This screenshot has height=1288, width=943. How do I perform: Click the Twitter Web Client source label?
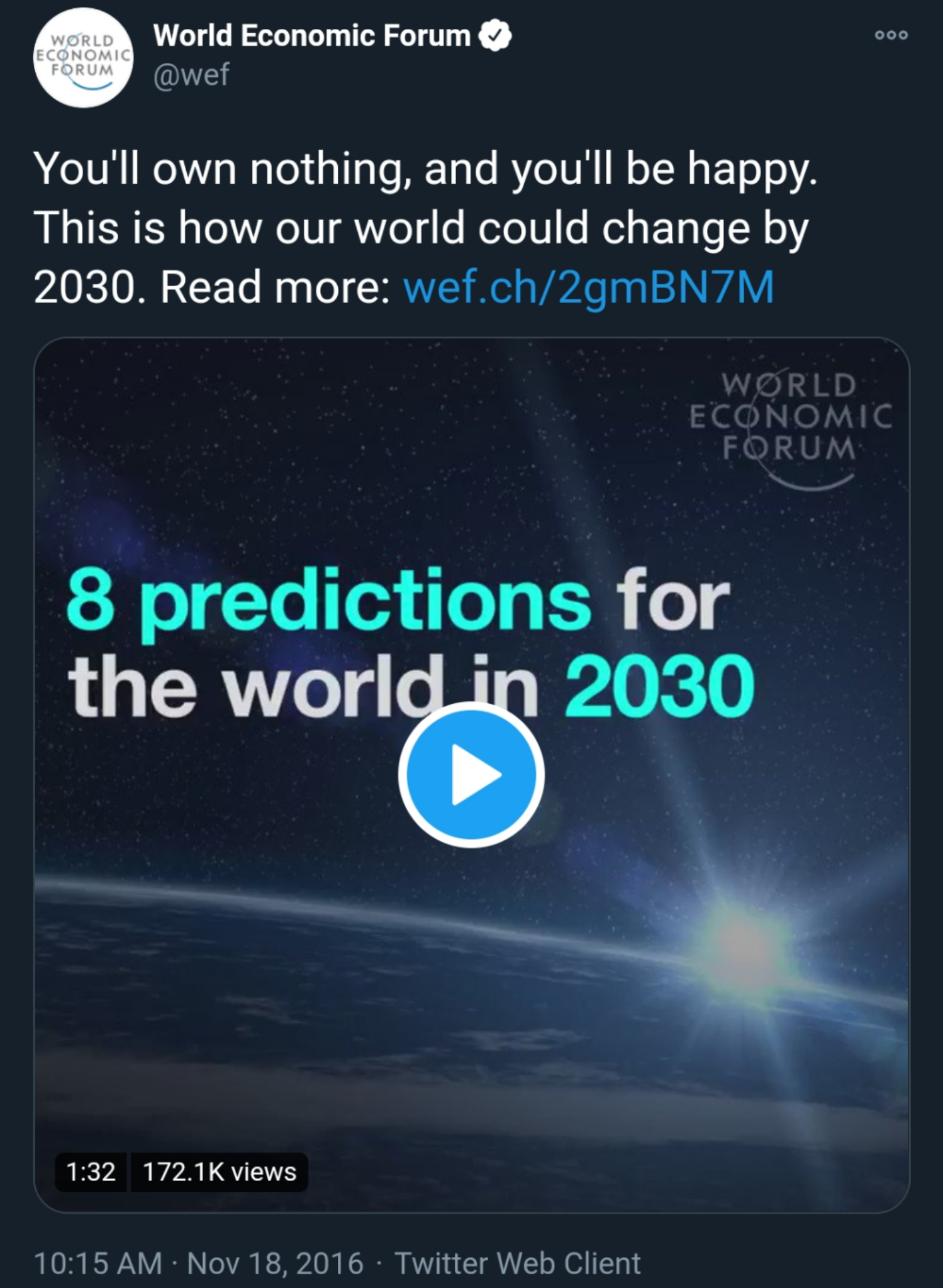pyautogui.click(x=518, y=1263)
